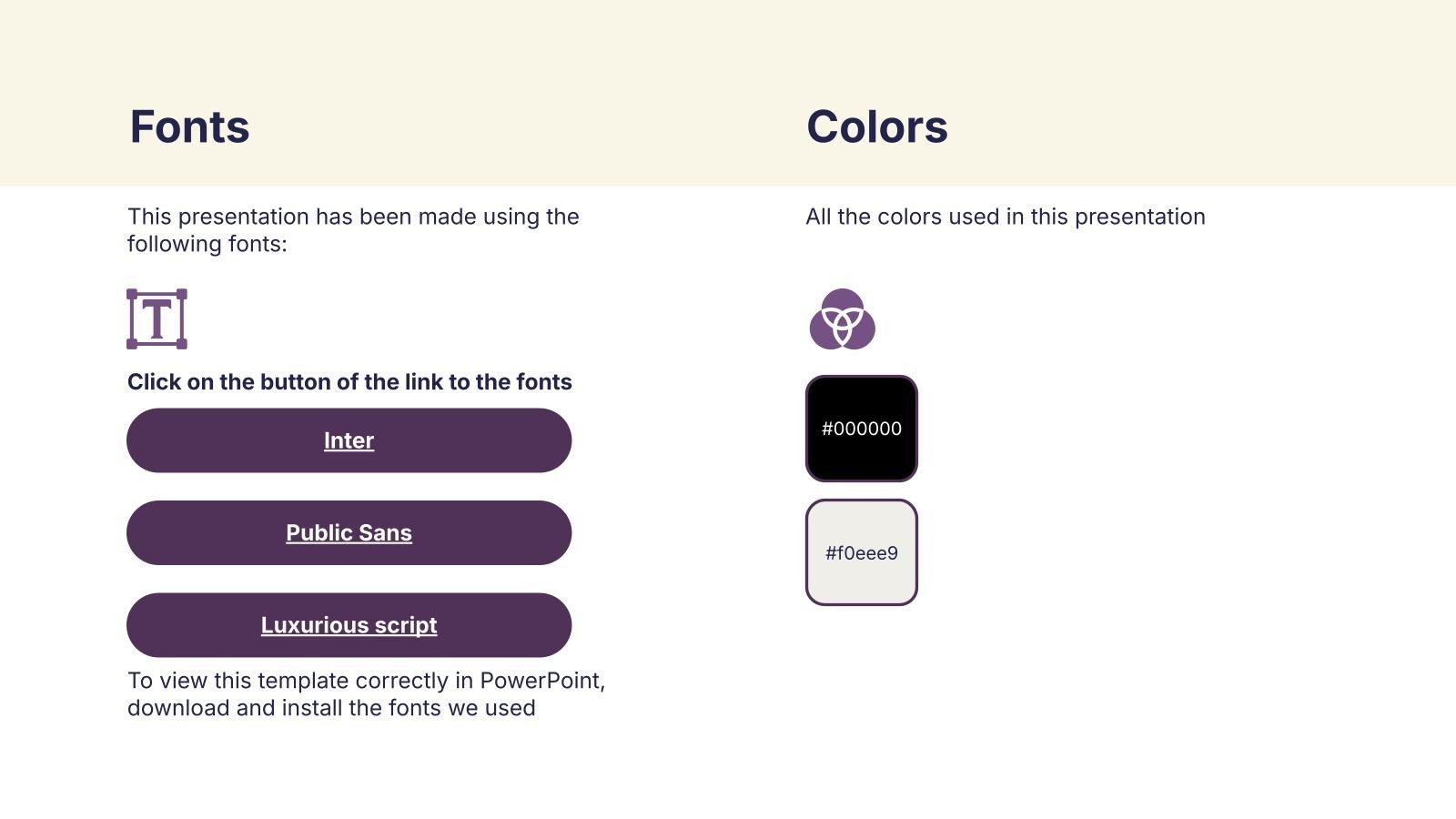Select the 'Fonts' slide heading
The height and width of the screenshot is (819, 1456).
189,126
